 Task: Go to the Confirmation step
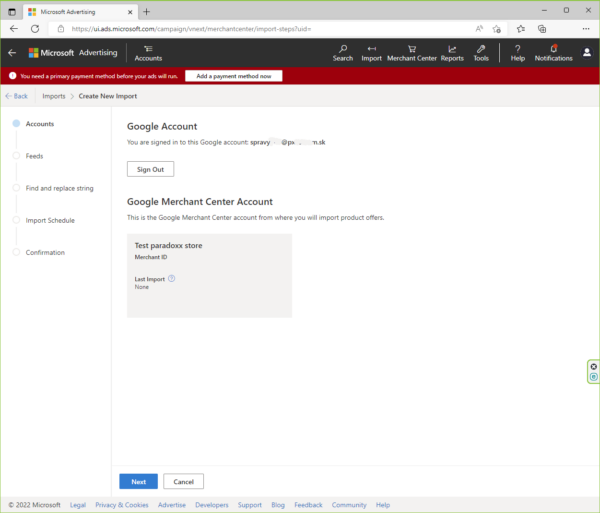(x=45, y=252)
